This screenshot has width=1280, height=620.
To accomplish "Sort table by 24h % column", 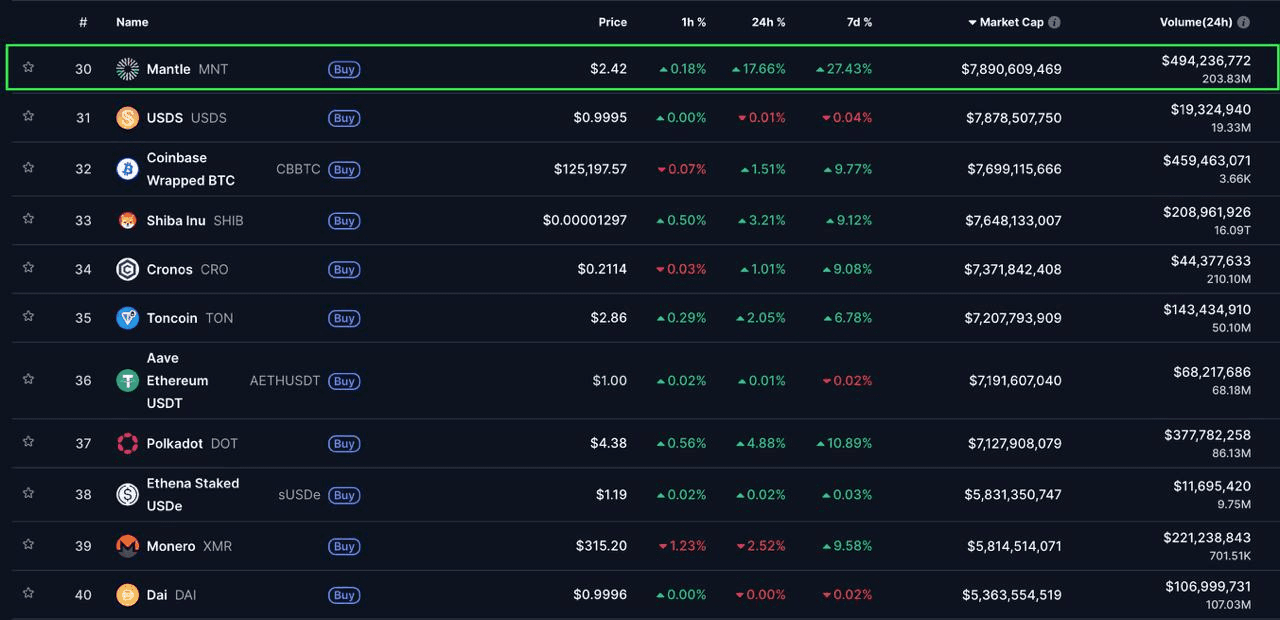I will 768,22.
